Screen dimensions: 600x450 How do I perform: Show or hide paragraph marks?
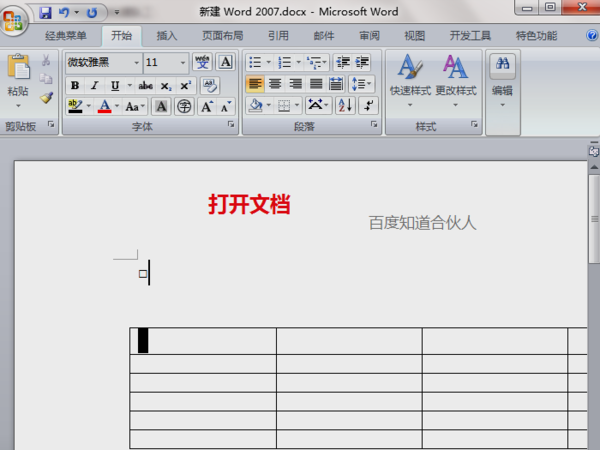click(368, 105)
